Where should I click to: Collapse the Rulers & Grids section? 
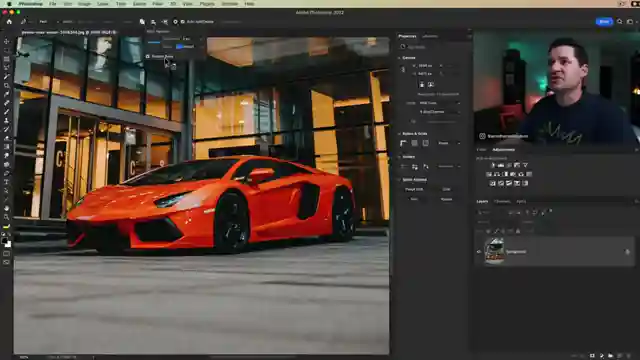[x=400, y=133]
